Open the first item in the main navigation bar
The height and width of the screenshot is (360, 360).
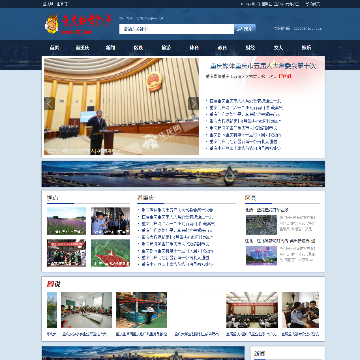(54, 48)
